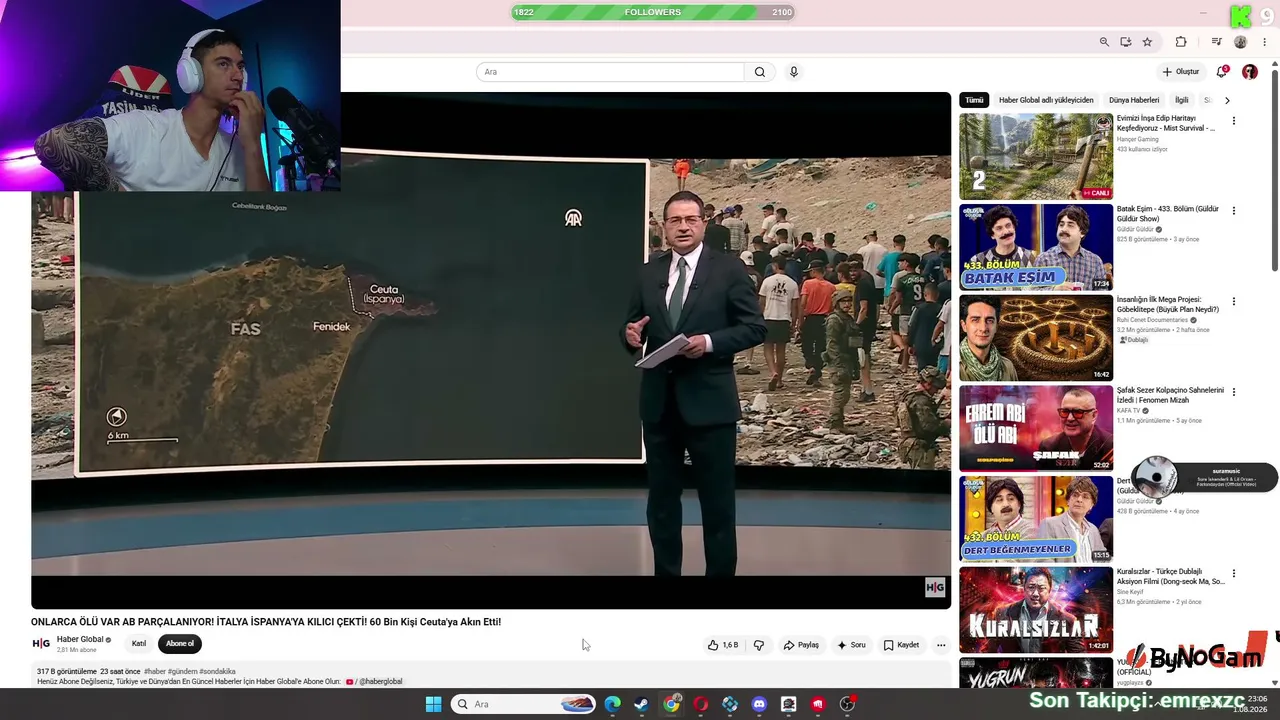This screenshot has height=720, width=1280.
Task: Open title Kuralsızlar - Türkçe Dublajlı
Action: point(1171,577)
